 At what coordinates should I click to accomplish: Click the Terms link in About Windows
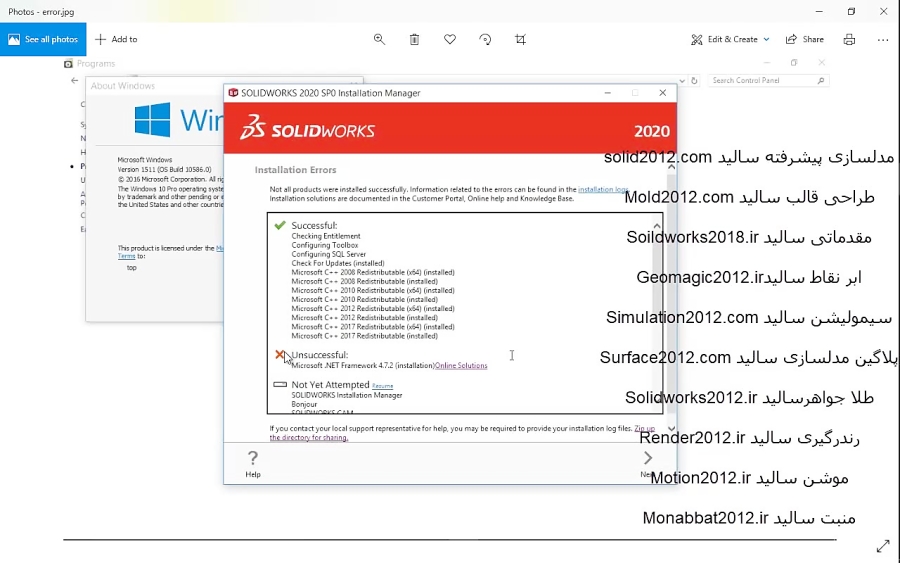[126, 256]
